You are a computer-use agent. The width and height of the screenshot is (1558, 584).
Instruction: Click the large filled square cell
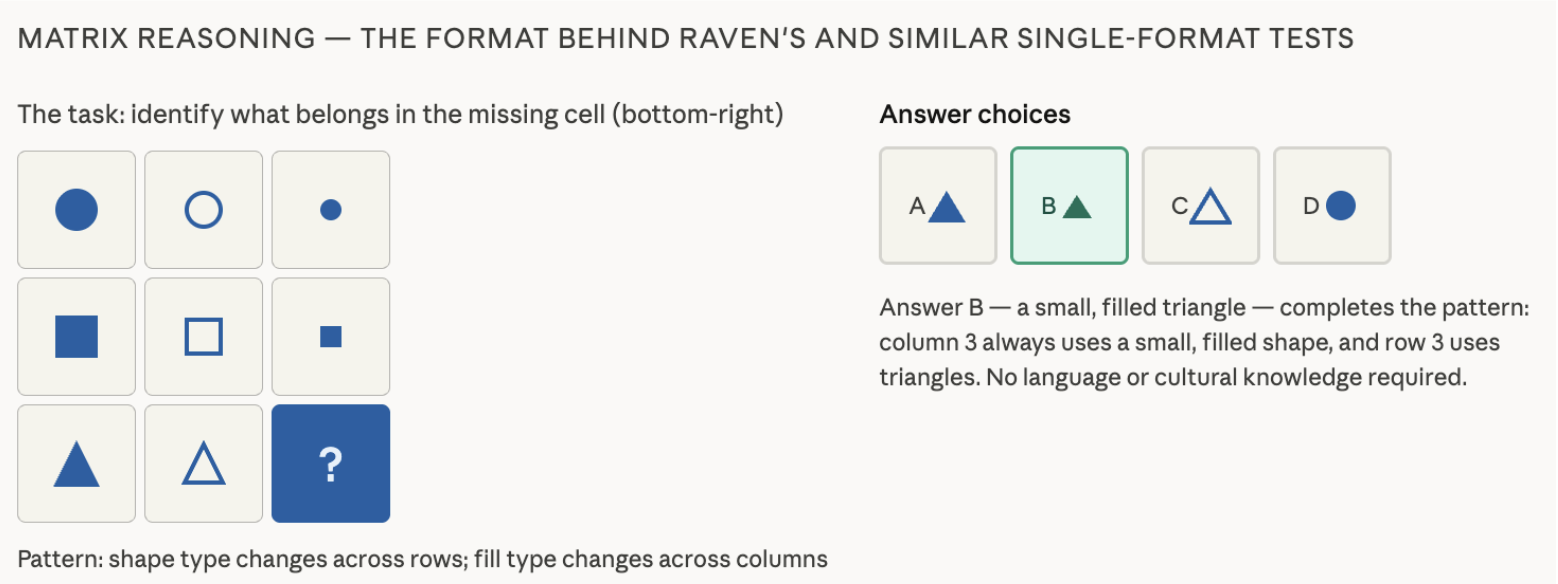point(76,337)
